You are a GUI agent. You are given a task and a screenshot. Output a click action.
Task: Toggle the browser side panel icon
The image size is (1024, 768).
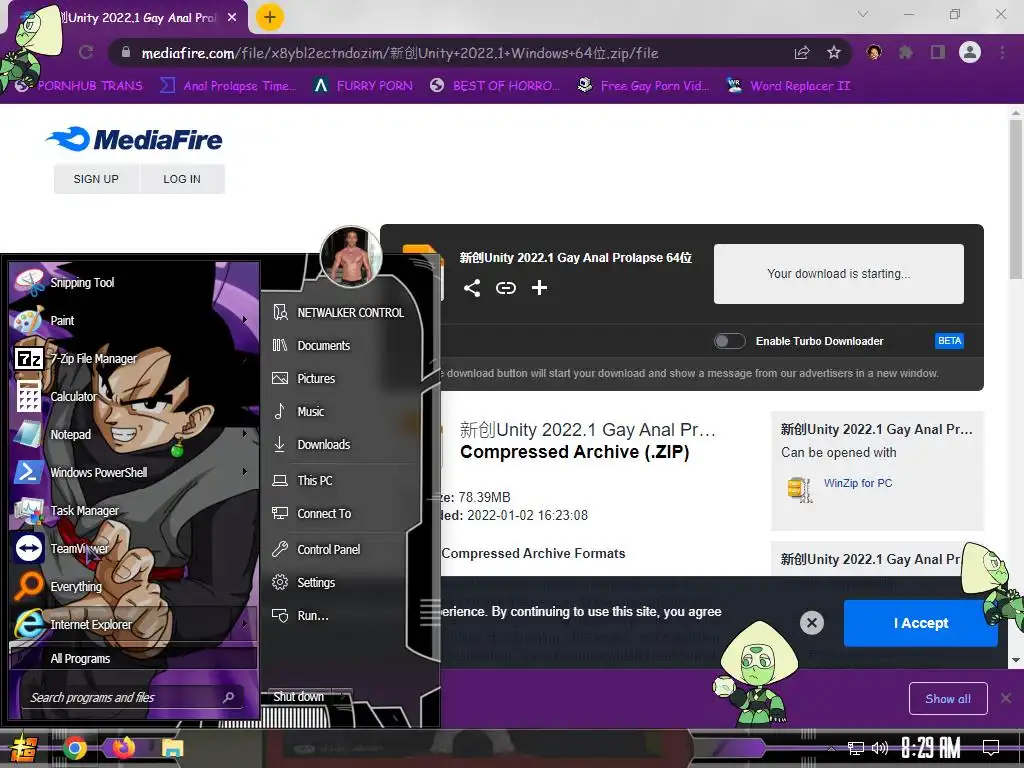(x=938, y=52)
